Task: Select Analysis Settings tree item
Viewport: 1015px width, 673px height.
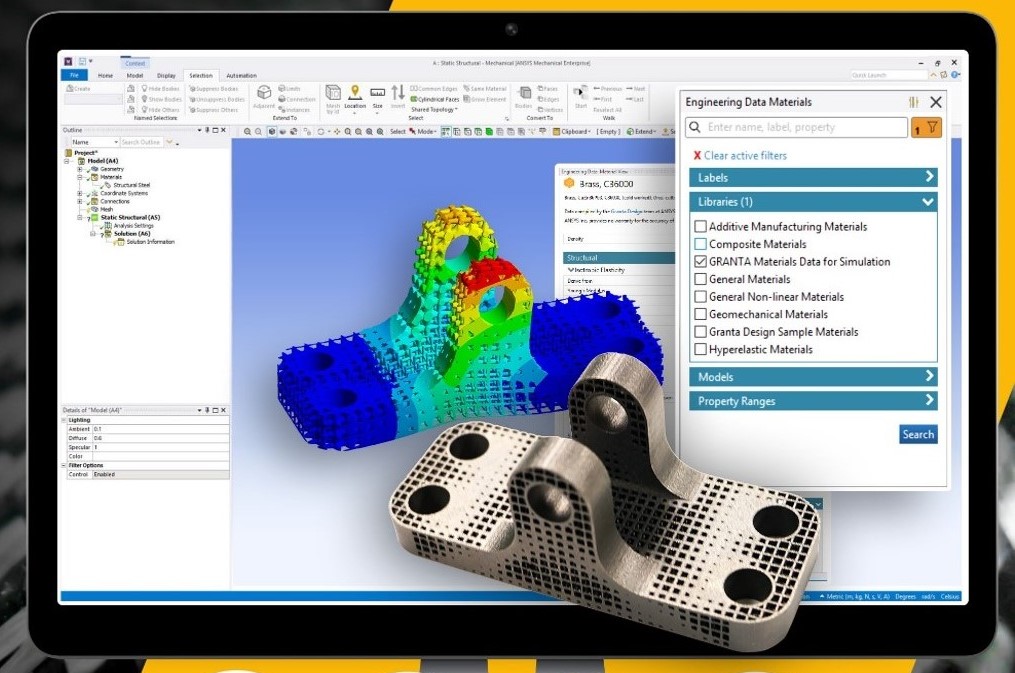Action: tap(133, 226)
